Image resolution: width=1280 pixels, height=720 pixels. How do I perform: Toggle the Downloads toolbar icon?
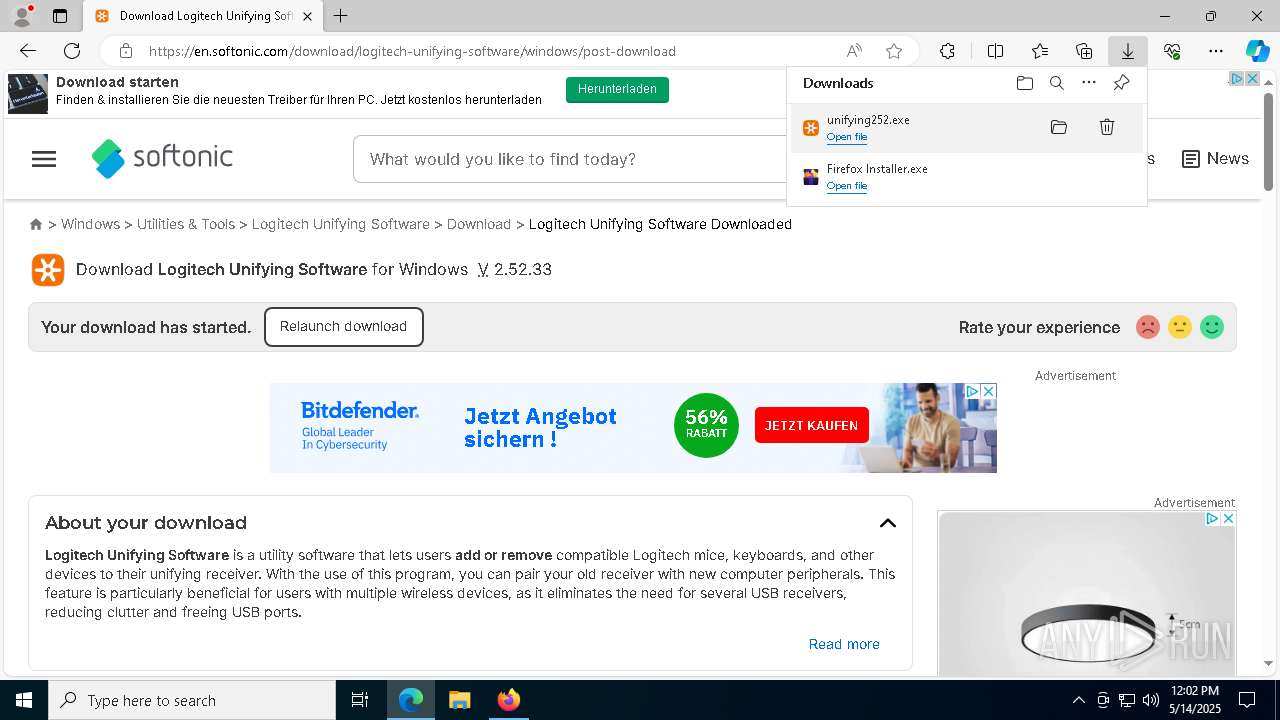coord(1127,51)
